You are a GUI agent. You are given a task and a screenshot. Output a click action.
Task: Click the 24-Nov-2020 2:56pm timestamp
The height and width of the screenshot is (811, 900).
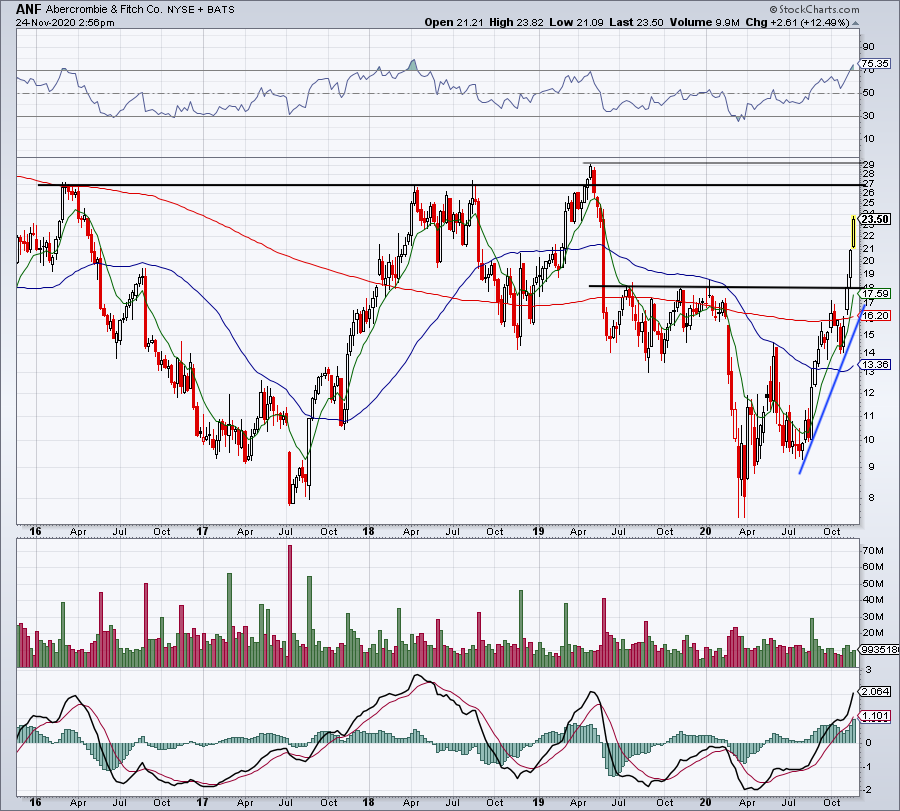pos(65,23)
